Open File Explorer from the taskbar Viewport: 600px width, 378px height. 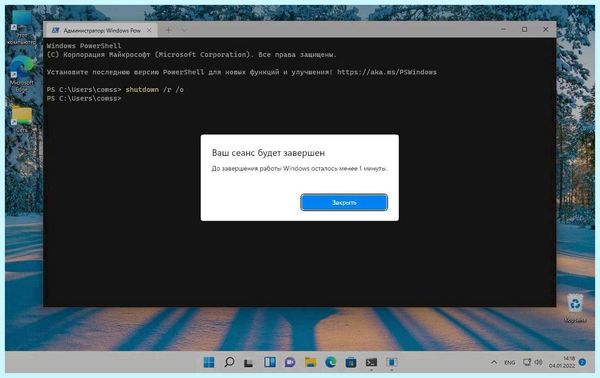tap(310, 362)
